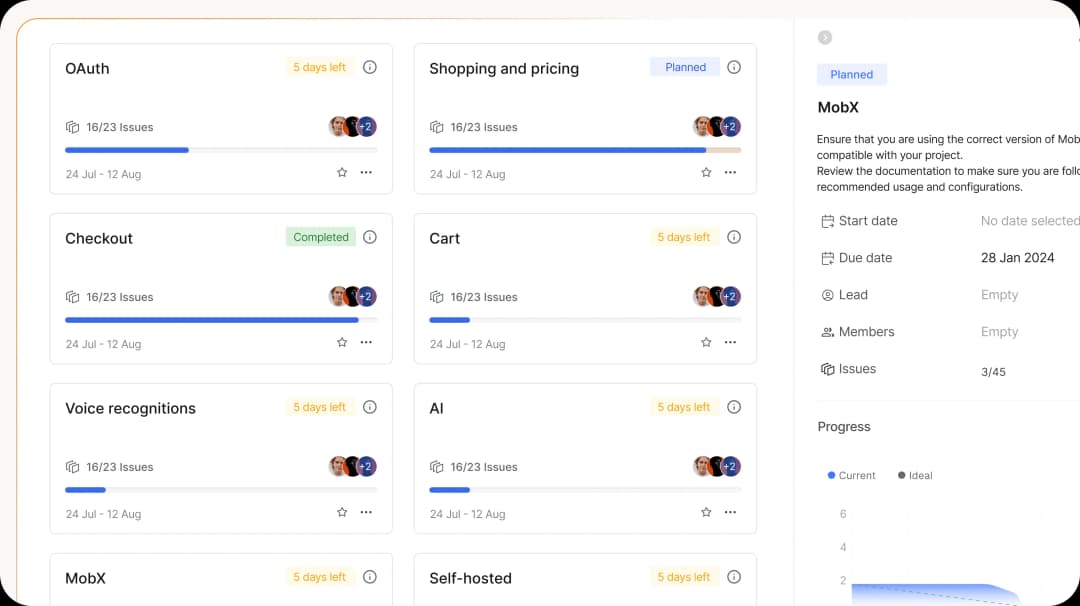
Task: Click the Completed badge on the Checkout card
Action: tap(320, 237)
